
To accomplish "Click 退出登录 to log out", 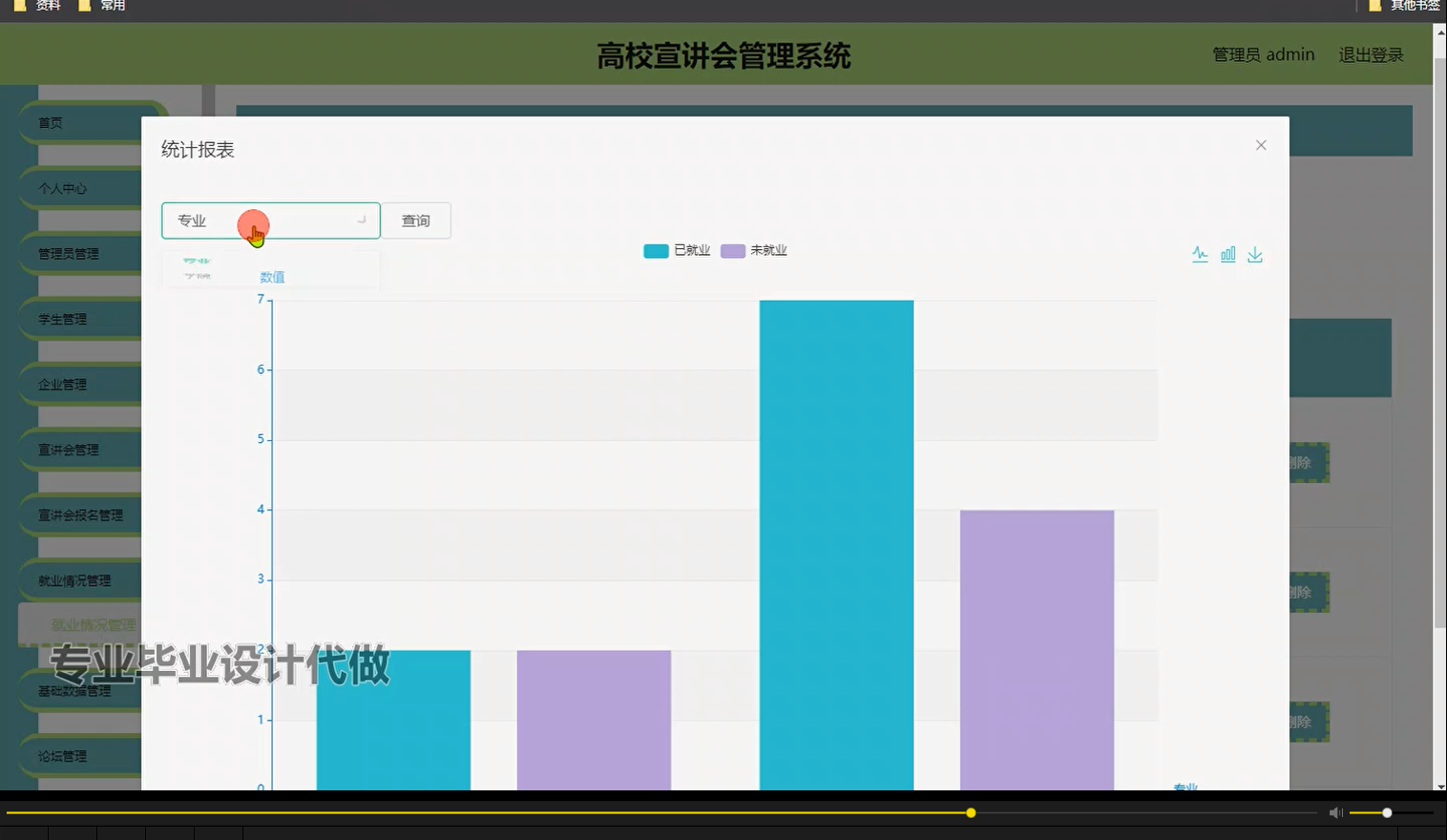I will [x=1371, y=54].
